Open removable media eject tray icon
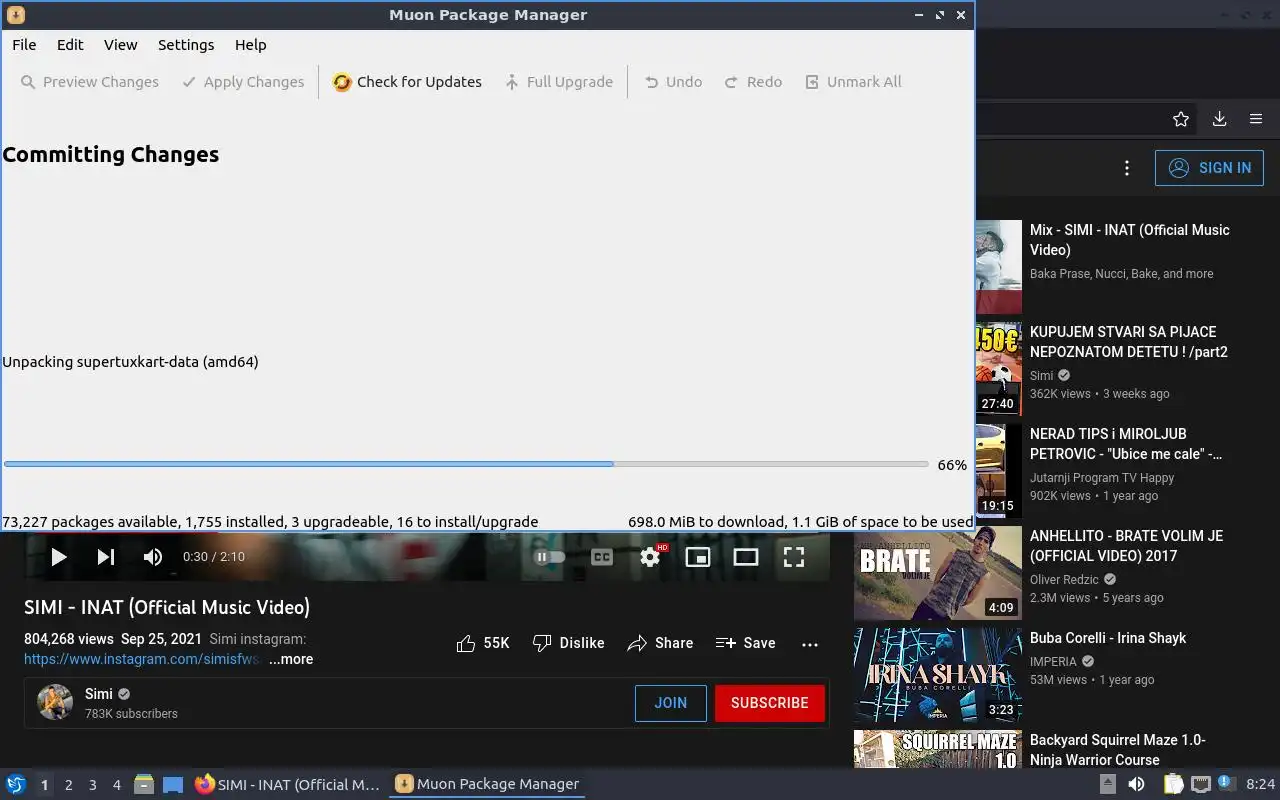 (x=1108, y=784)
